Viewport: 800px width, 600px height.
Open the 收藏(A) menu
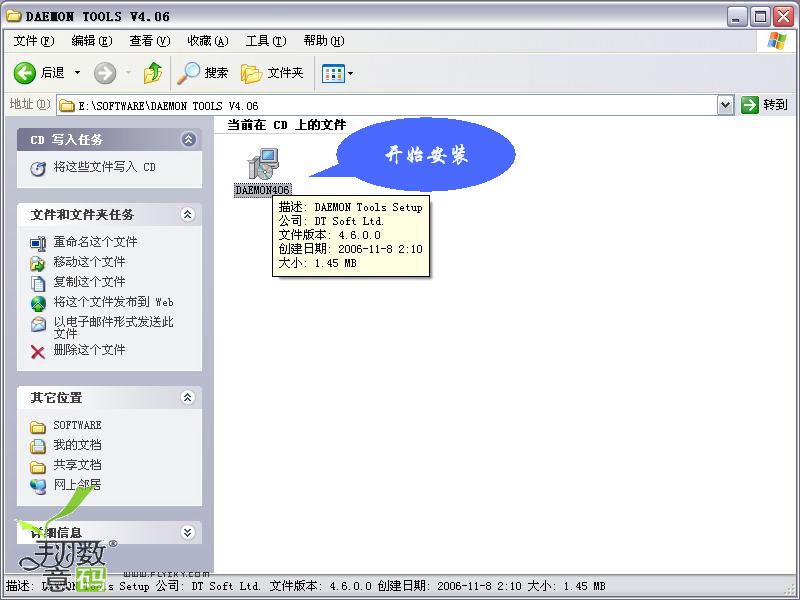[208, 41]
